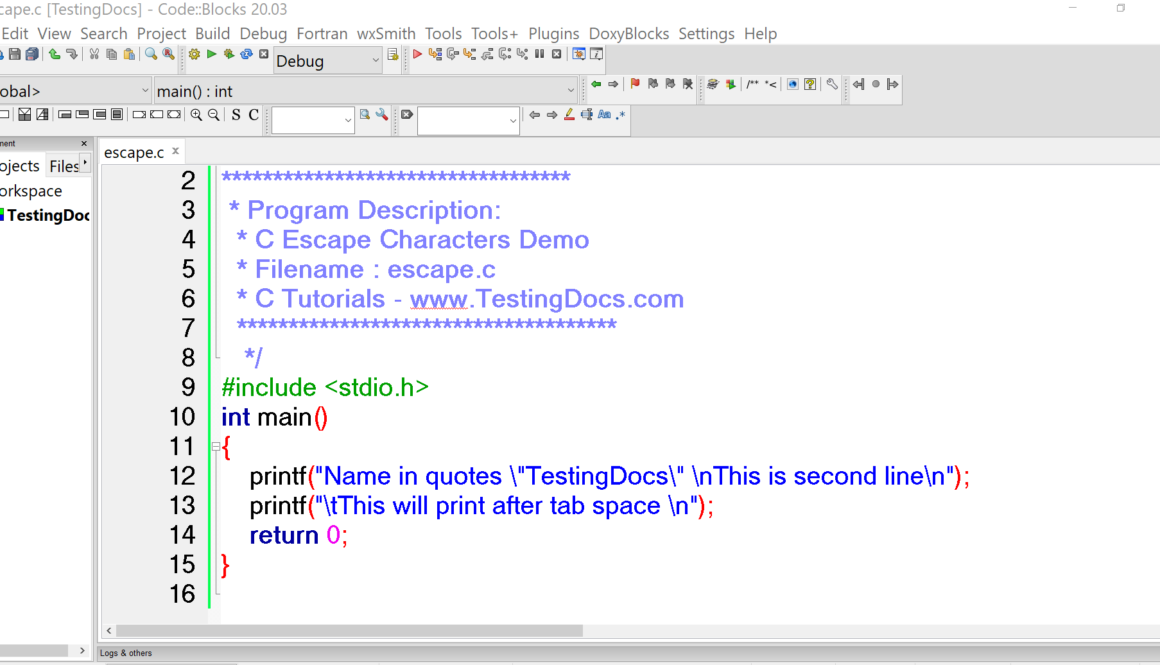Collapse the main function code fold at line 11
Viewport: 1160px width, 665px height.
coord(216,447)
